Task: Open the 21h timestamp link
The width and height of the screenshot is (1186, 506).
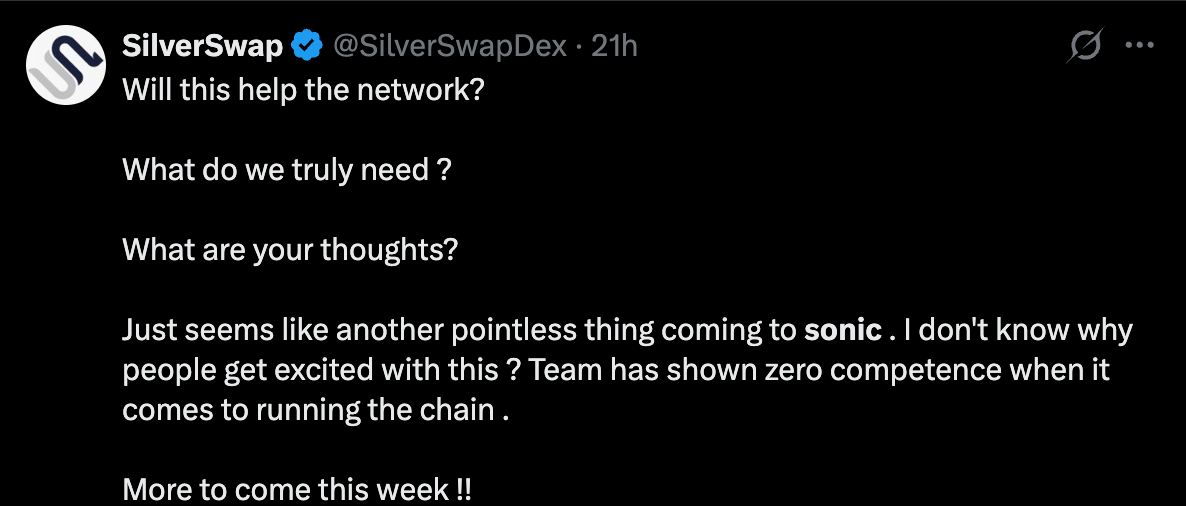Action: click(x=614, y=45)
